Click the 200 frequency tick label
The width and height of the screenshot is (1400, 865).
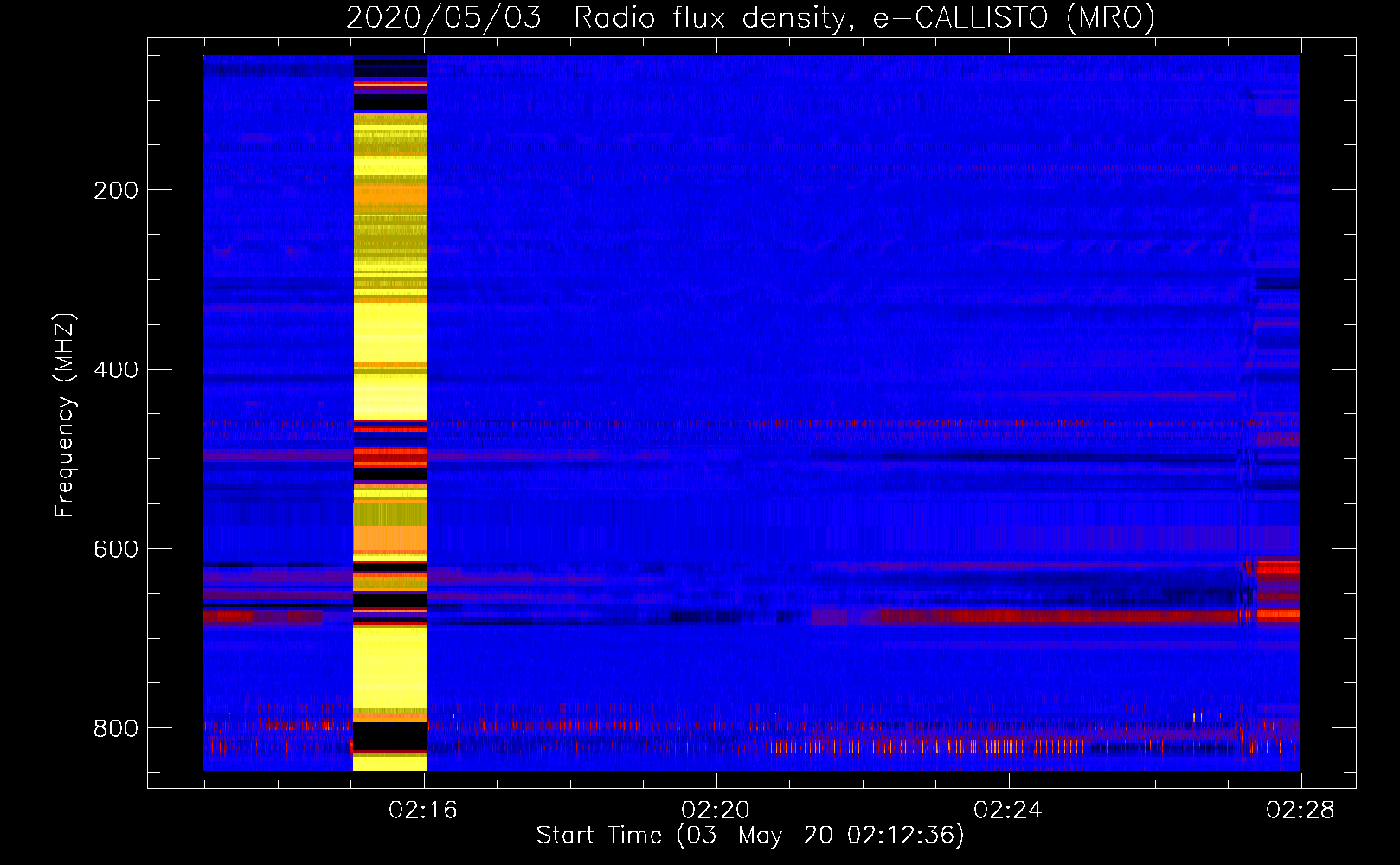[x=116, y=190]
